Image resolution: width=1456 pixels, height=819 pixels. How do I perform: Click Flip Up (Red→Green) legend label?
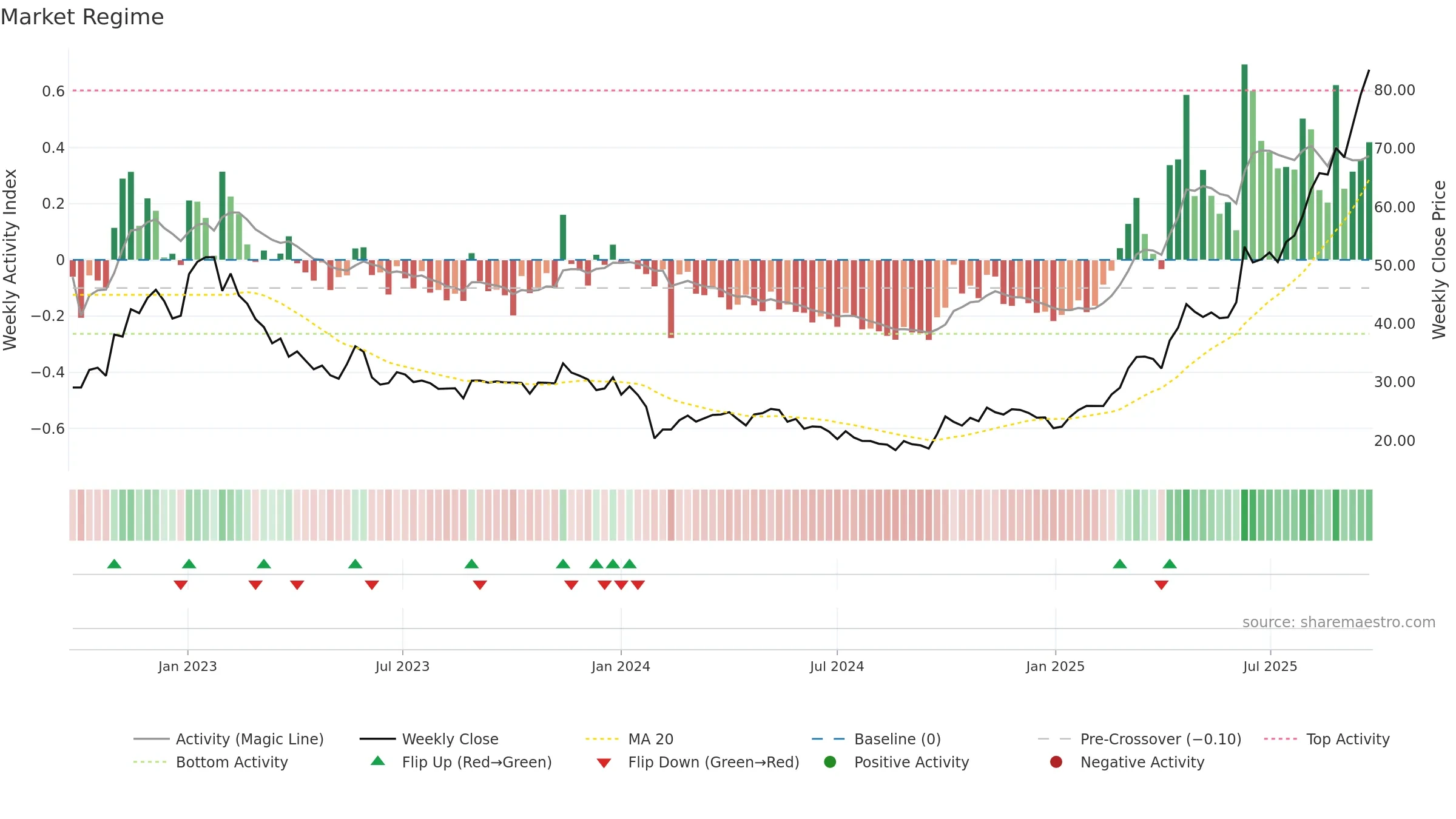tap(477, 762)
